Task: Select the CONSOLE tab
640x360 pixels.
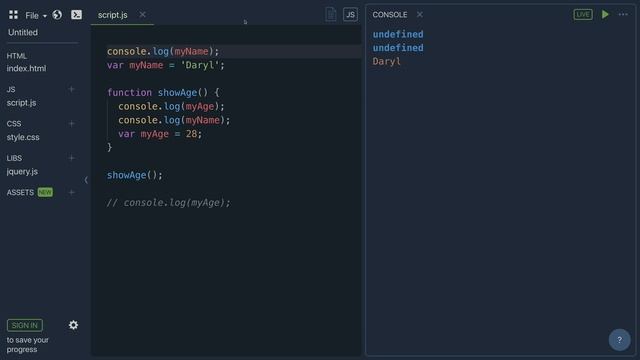Action: pos(390,15)
